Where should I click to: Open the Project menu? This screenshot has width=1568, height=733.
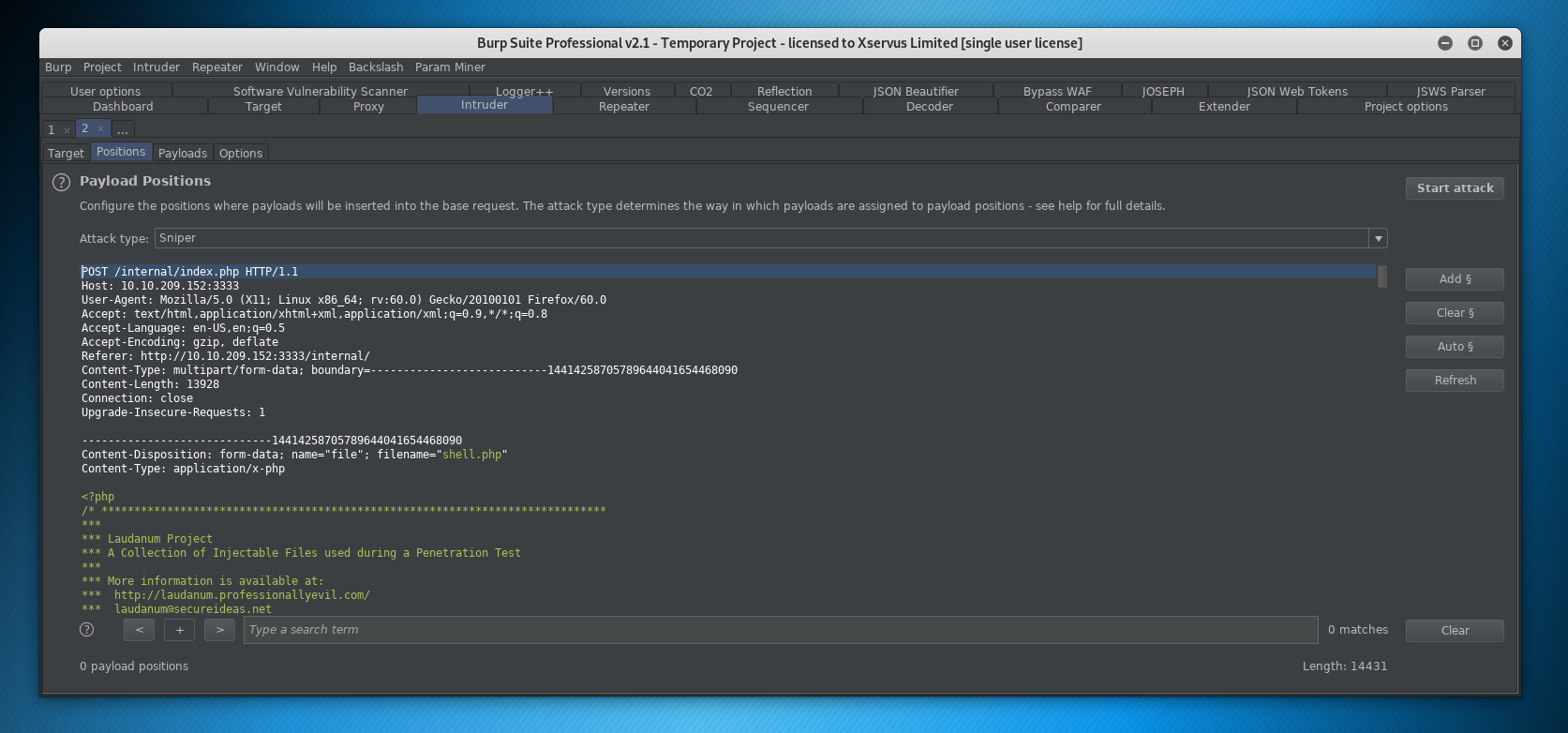102,67
